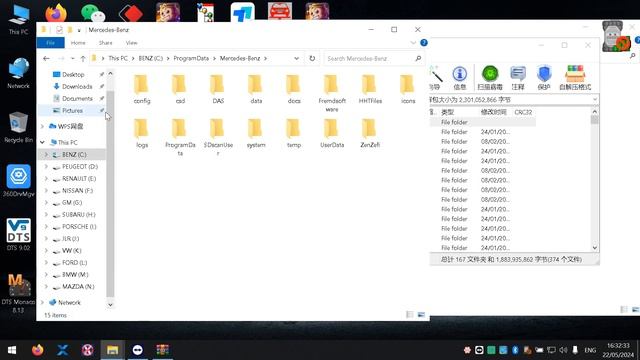
Task: Click the archiver Comment toolbar icon
Action: pos(518,78)
